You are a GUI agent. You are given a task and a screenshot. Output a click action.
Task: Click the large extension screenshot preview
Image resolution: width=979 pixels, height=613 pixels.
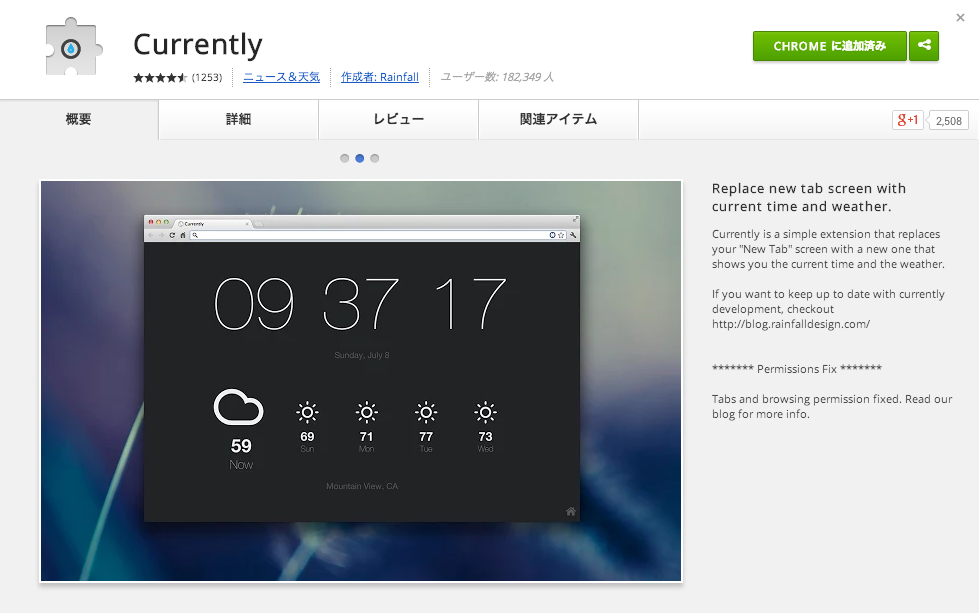pyautogui.click(x=361, y=381)
